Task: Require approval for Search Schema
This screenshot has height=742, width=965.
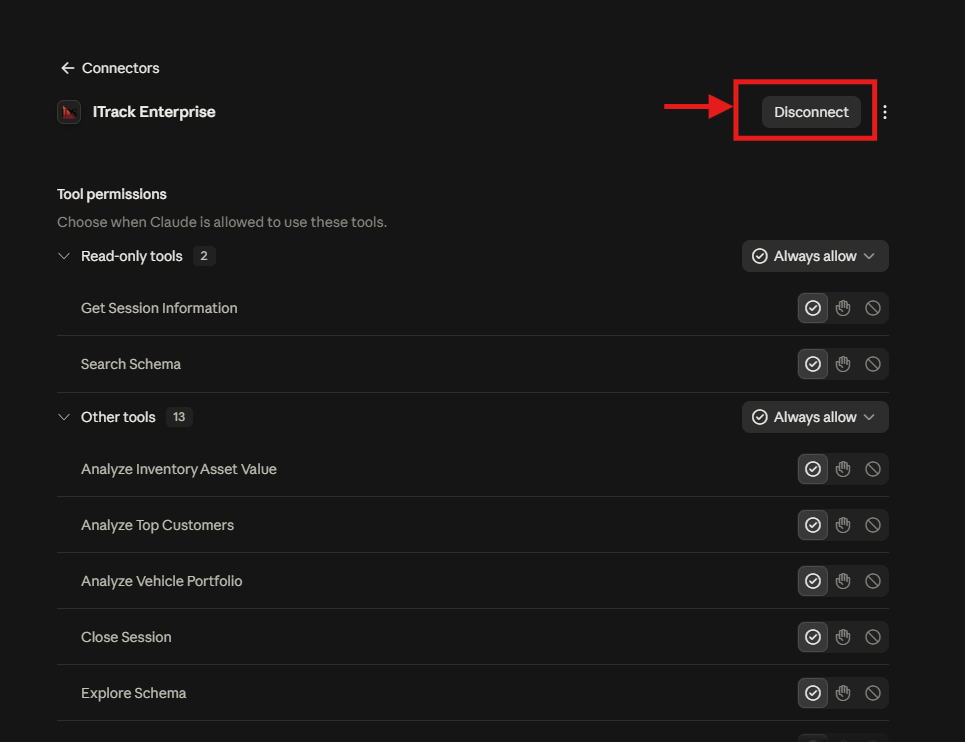Action: click(x=843, y=364)
